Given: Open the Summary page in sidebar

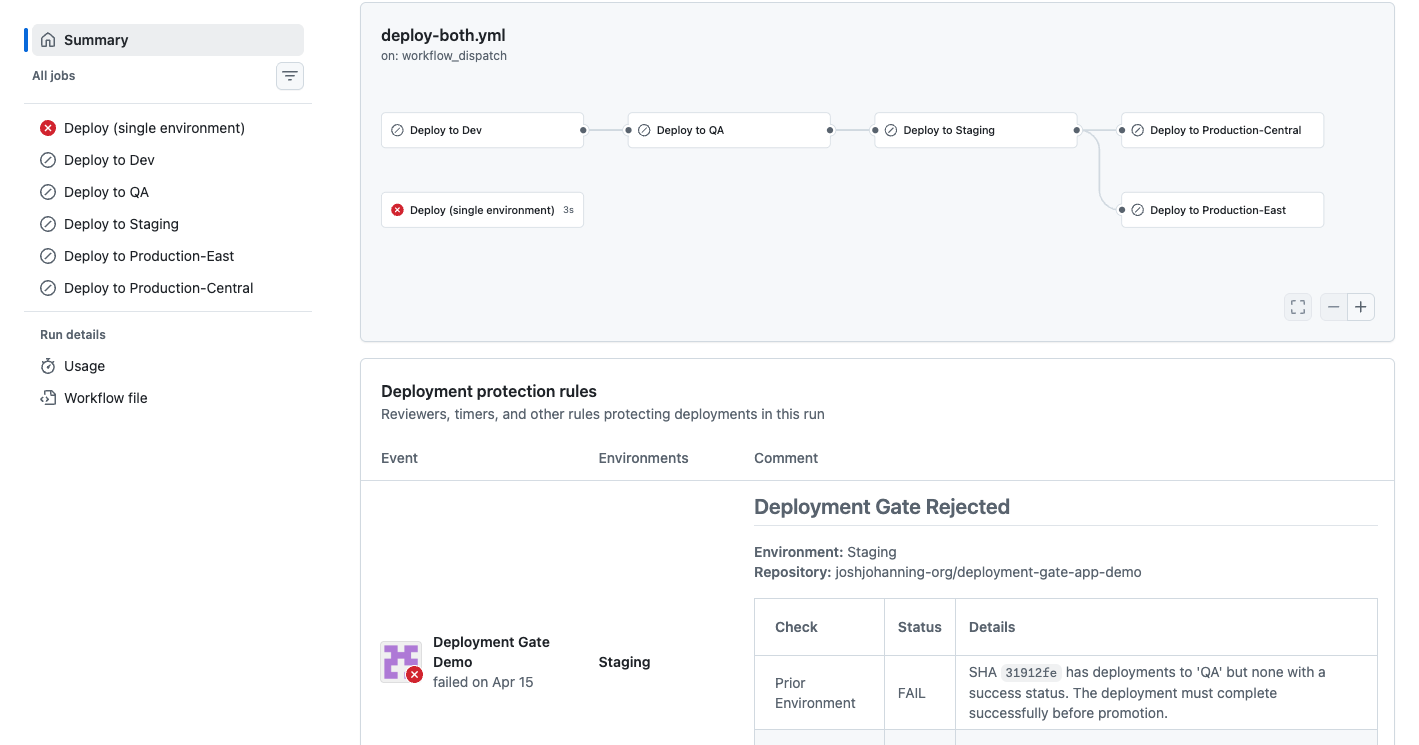Looking at the screenshot, I should [x=168, y=40].
